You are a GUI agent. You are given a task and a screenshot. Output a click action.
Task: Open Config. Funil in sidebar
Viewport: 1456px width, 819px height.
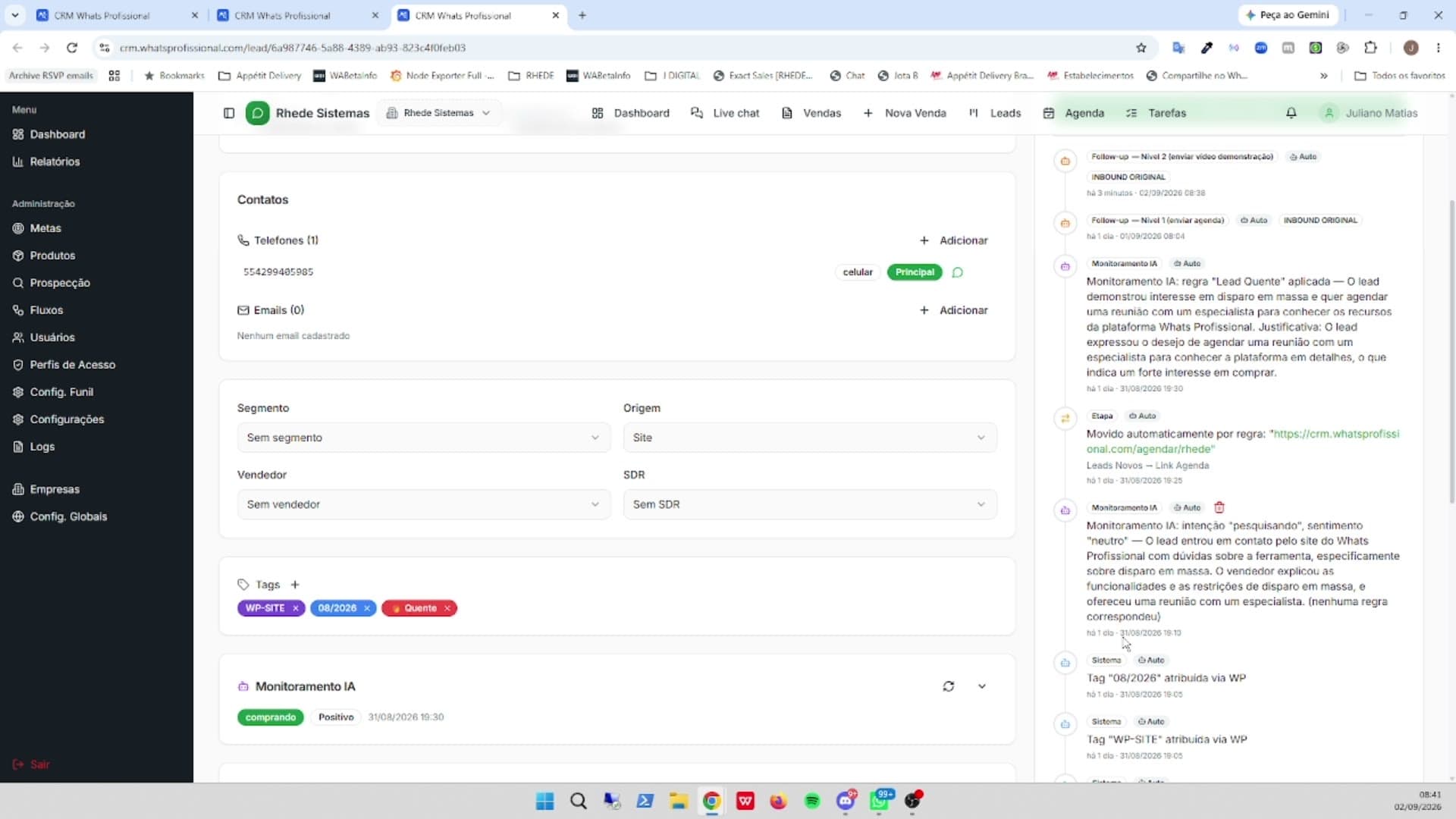tap(53, 392)
